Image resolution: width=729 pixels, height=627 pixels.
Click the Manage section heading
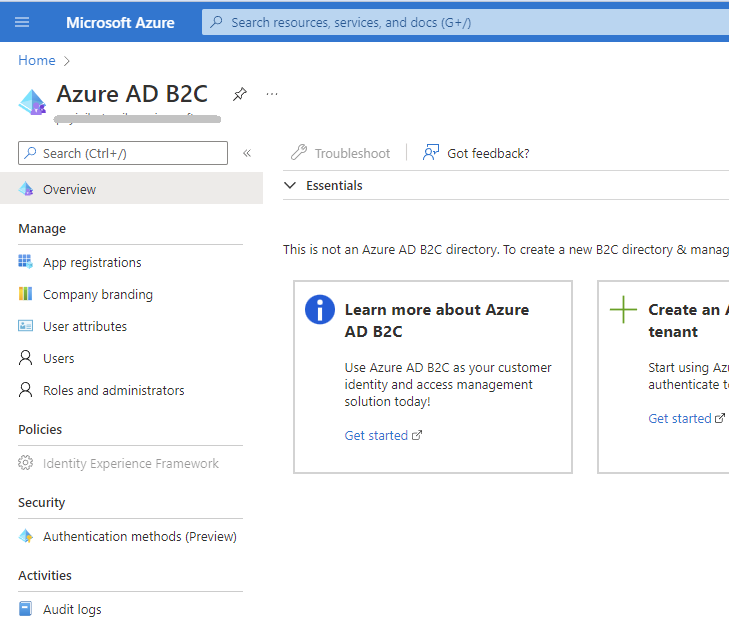[42, 229]
